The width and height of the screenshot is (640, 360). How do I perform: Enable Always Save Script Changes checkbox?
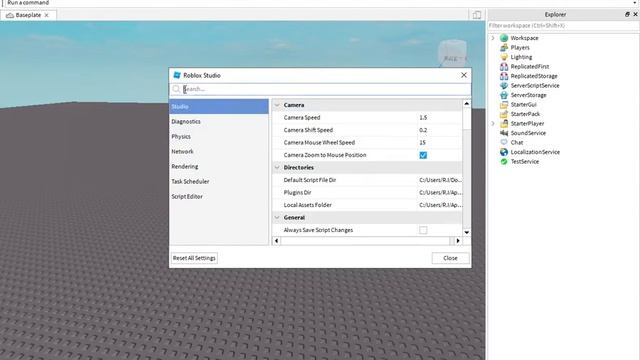click(423, 230)
